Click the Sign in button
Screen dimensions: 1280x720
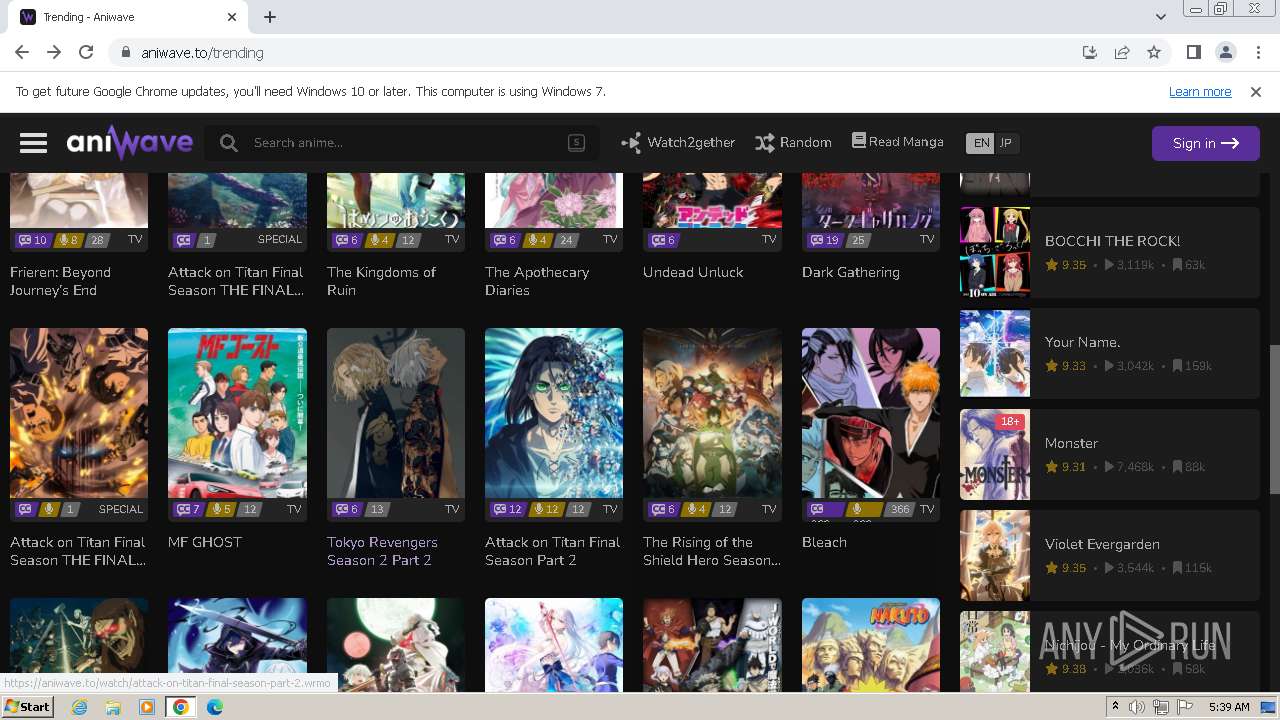pos(1205,143)
